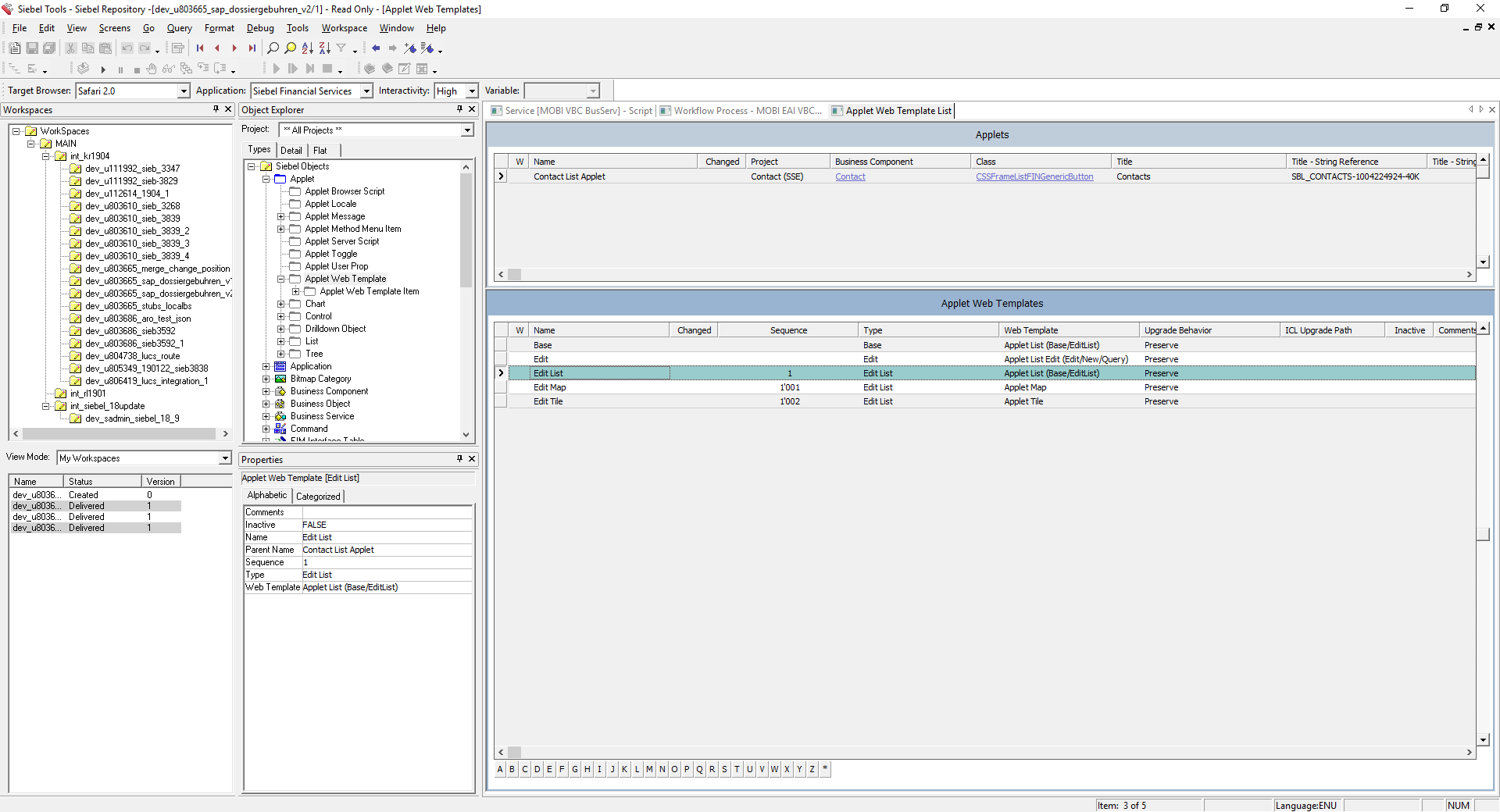Select the Edit Map web template row
This screenshot has width=1500, height=812.
pos(984,387)
